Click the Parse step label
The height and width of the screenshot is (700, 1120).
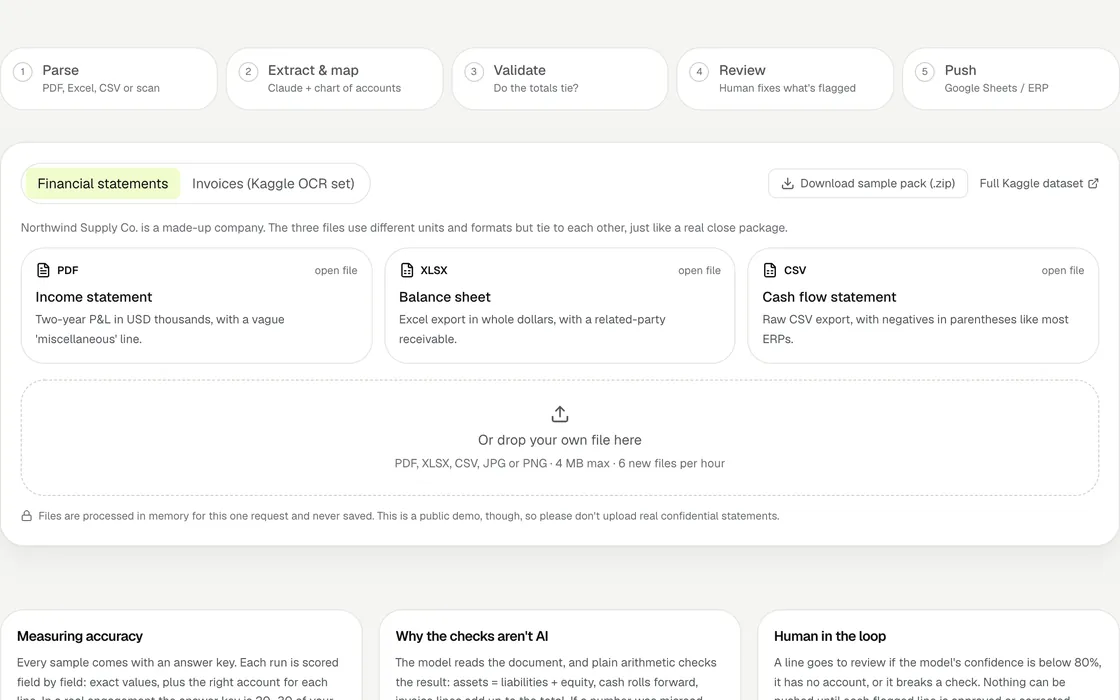[60, 70]
